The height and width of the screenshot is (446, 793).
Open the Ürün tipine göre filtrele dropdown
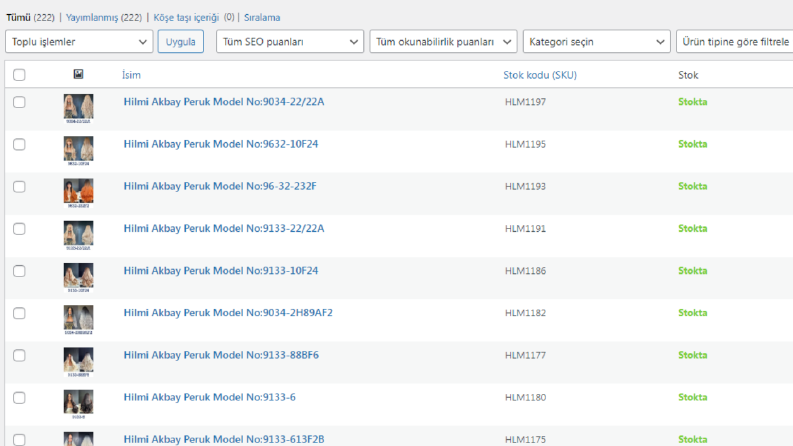pyautogui.click(x=735, y=41)
